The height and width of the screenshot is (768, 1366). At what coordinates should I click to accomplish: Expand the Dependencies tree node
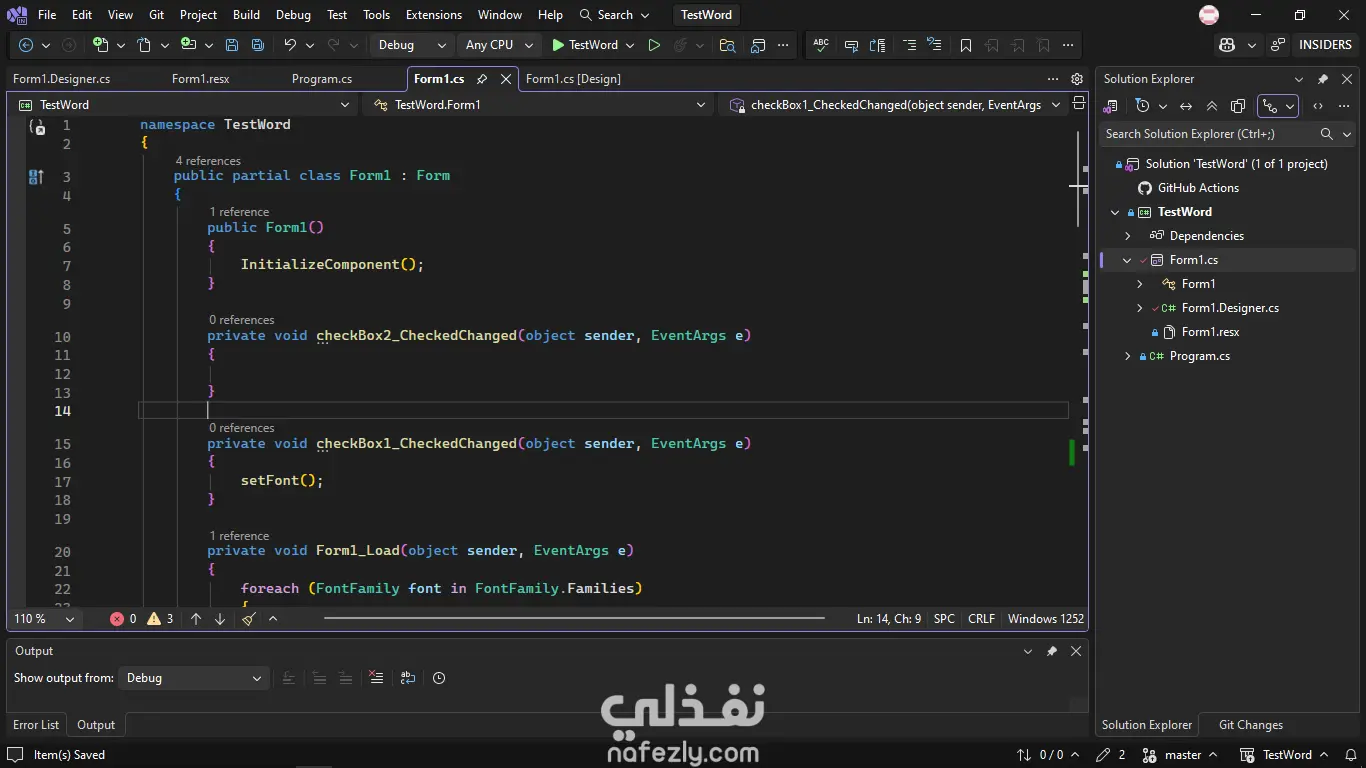(x=1128, y=236)
